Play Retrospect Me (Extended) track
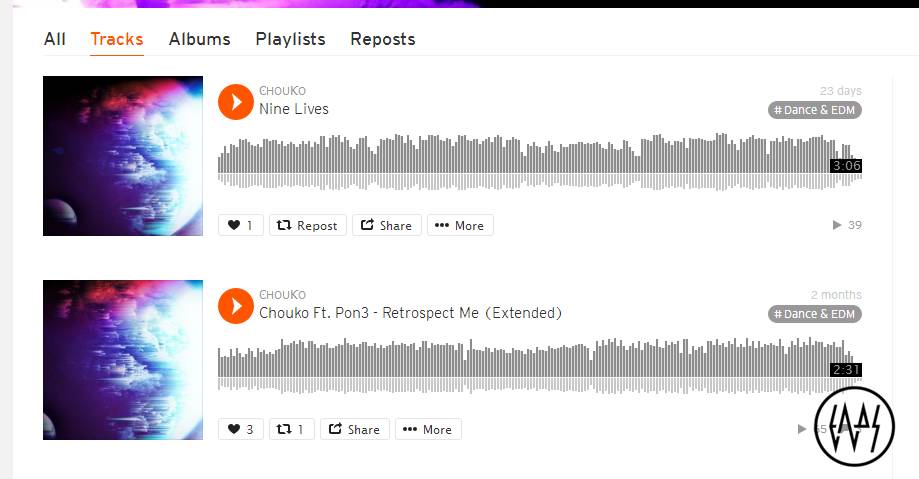Image resolution: width=919 pixels, height=479 pixels. coord(236,306)
